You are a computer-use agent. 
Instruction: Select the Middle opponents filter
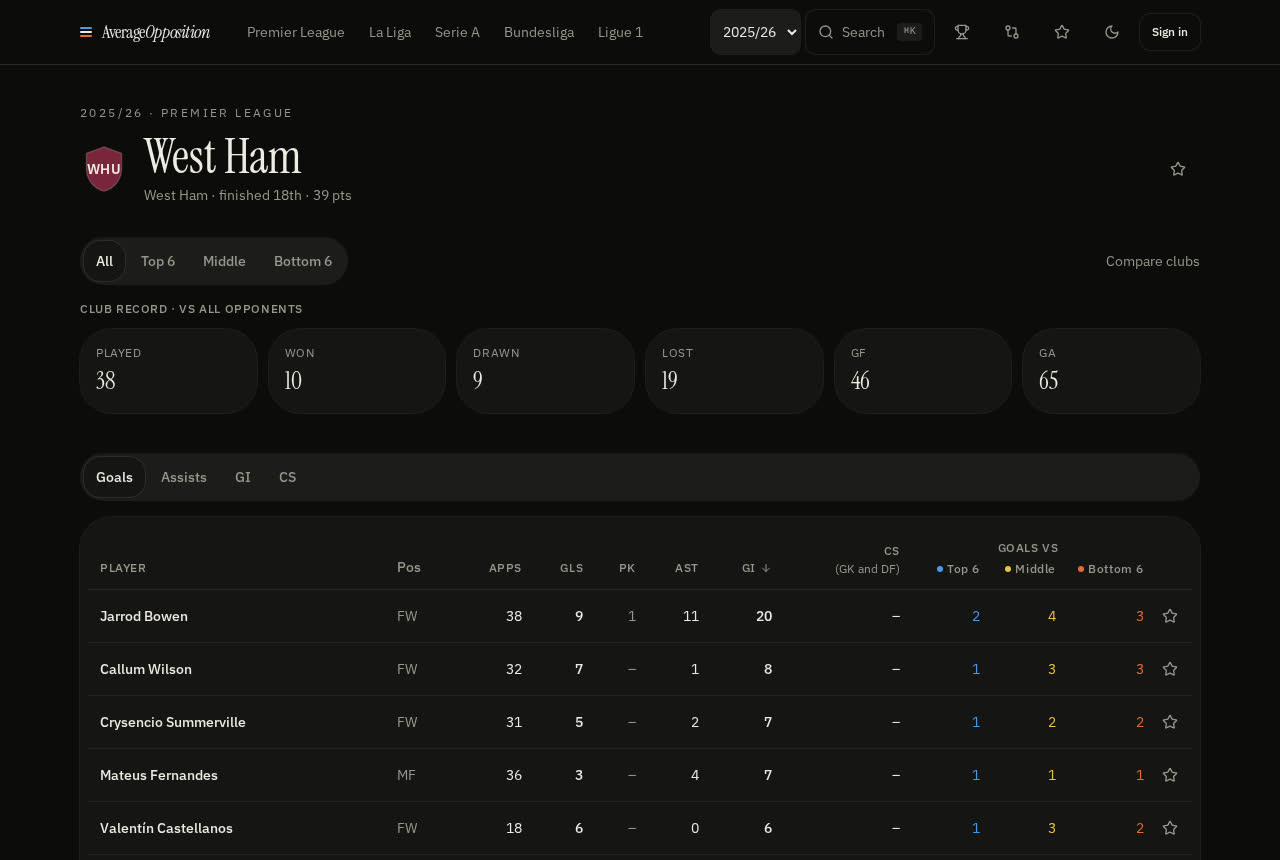224,261
